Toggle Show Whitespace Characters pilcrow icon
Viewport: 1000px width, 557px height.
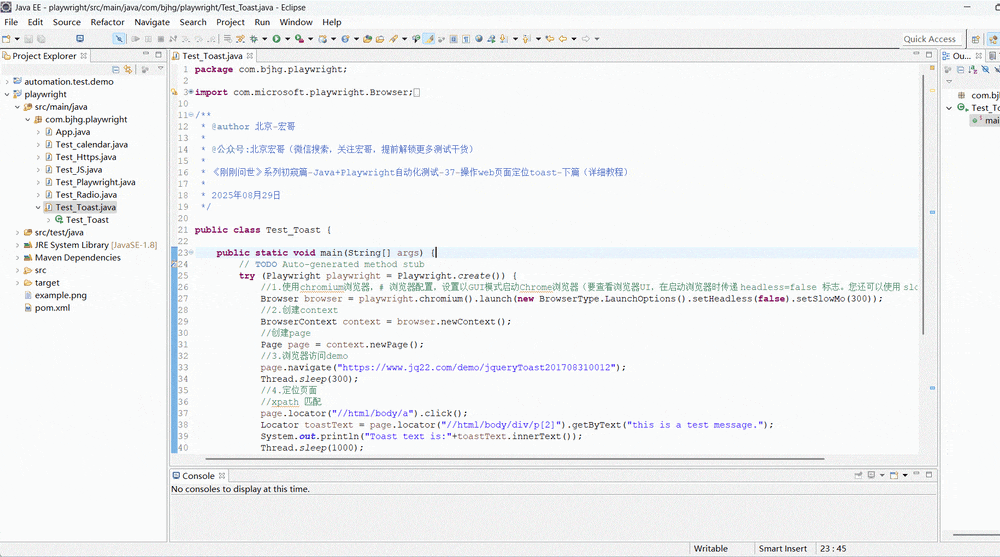(466, 39)
